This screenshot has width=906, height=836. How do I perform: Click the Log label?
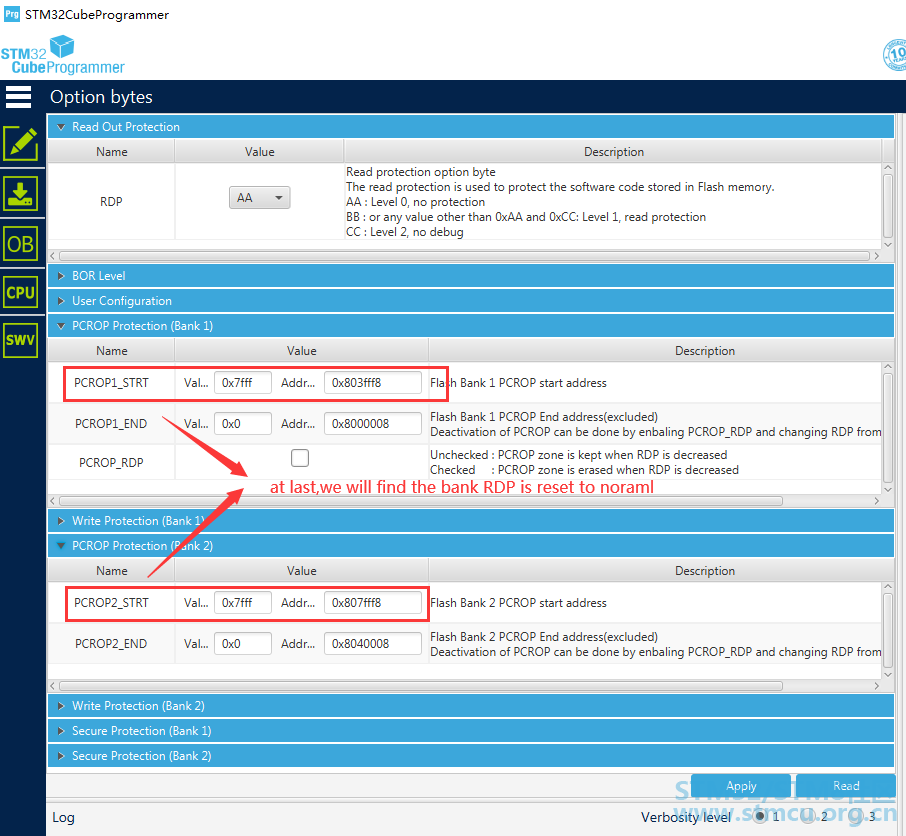point(63,817)
